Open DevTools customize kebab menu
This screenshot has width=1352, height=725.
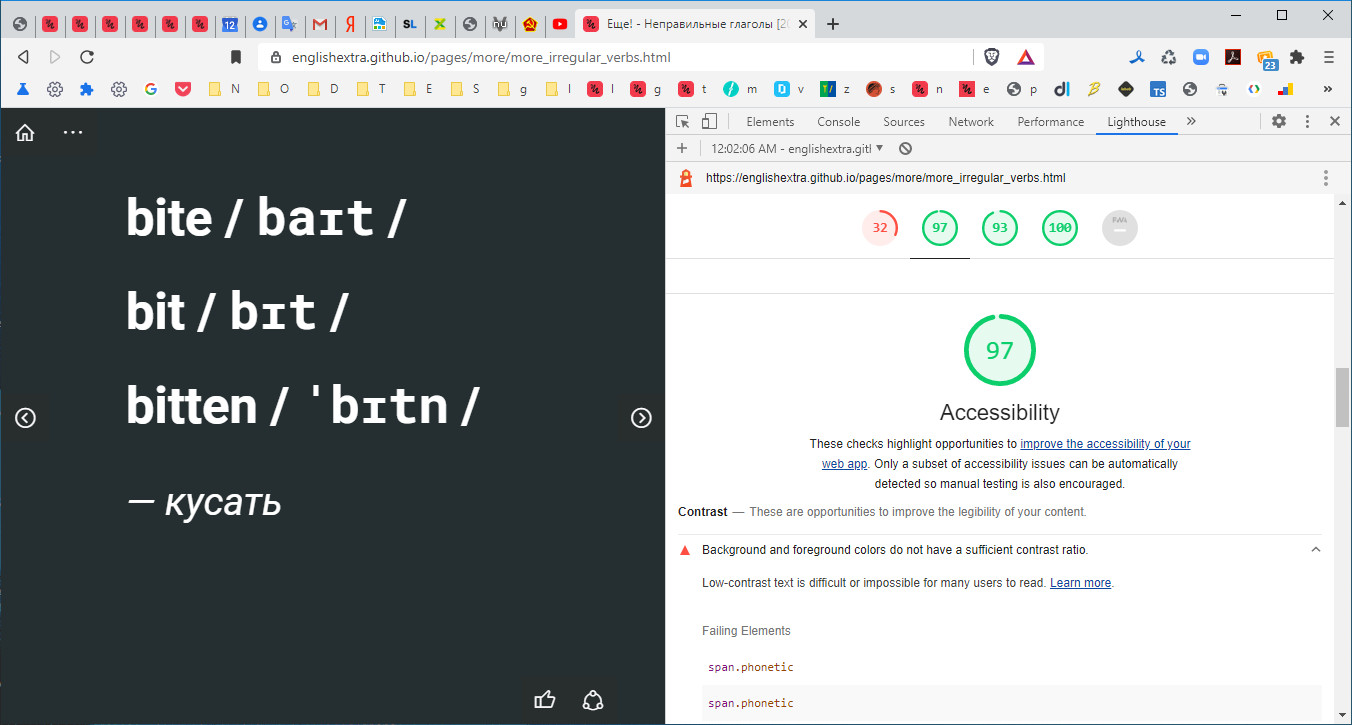pyautogui.click(x=1307, y=121)
